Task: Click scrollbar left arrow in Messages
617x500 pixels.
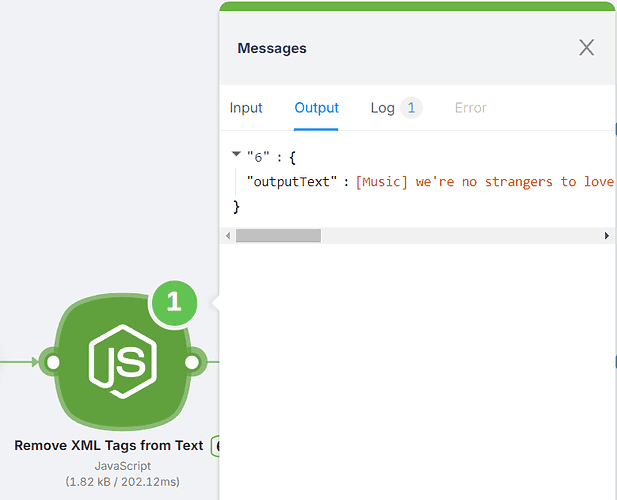Action: coord(227,236)
